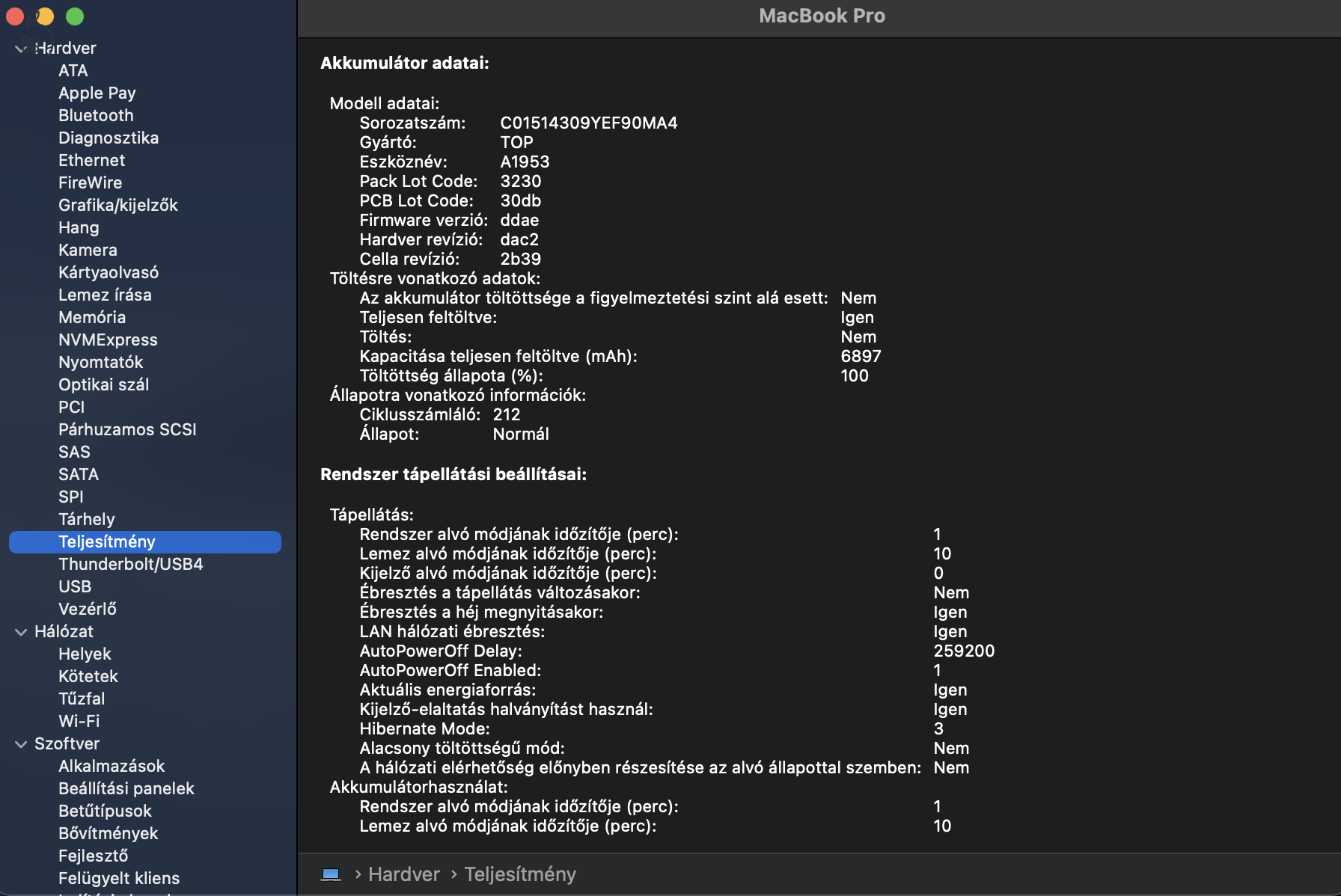This screenshot has width=1341, height=896.
Task: Click the serial number C01514309YEF90MA4
Action: [589, 123]
